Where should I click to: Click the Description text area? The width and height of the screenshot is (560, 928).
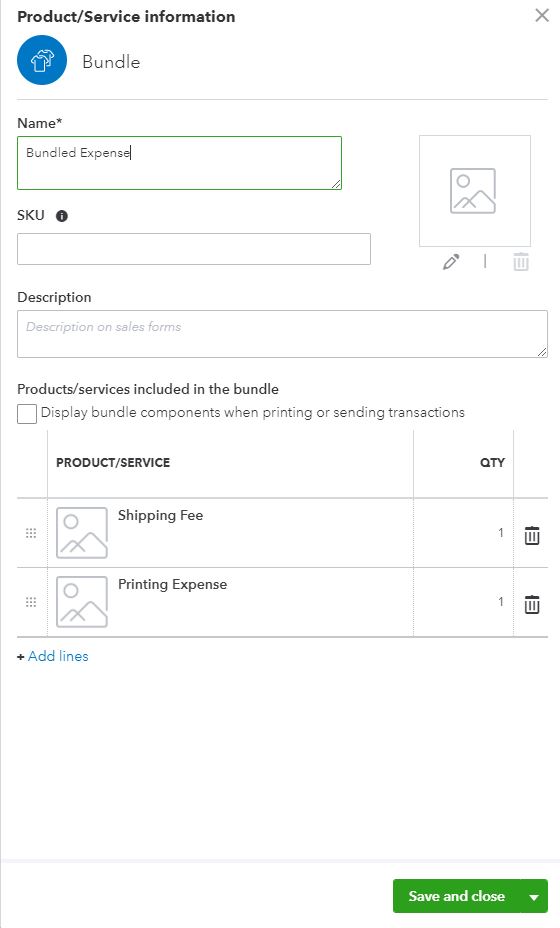point(282,334)
